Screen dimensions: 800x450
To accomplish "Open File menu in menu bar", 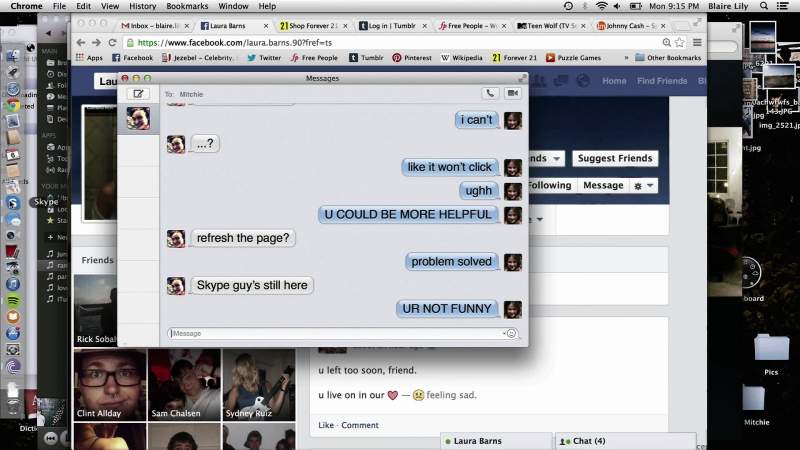I will click(59, 6).
